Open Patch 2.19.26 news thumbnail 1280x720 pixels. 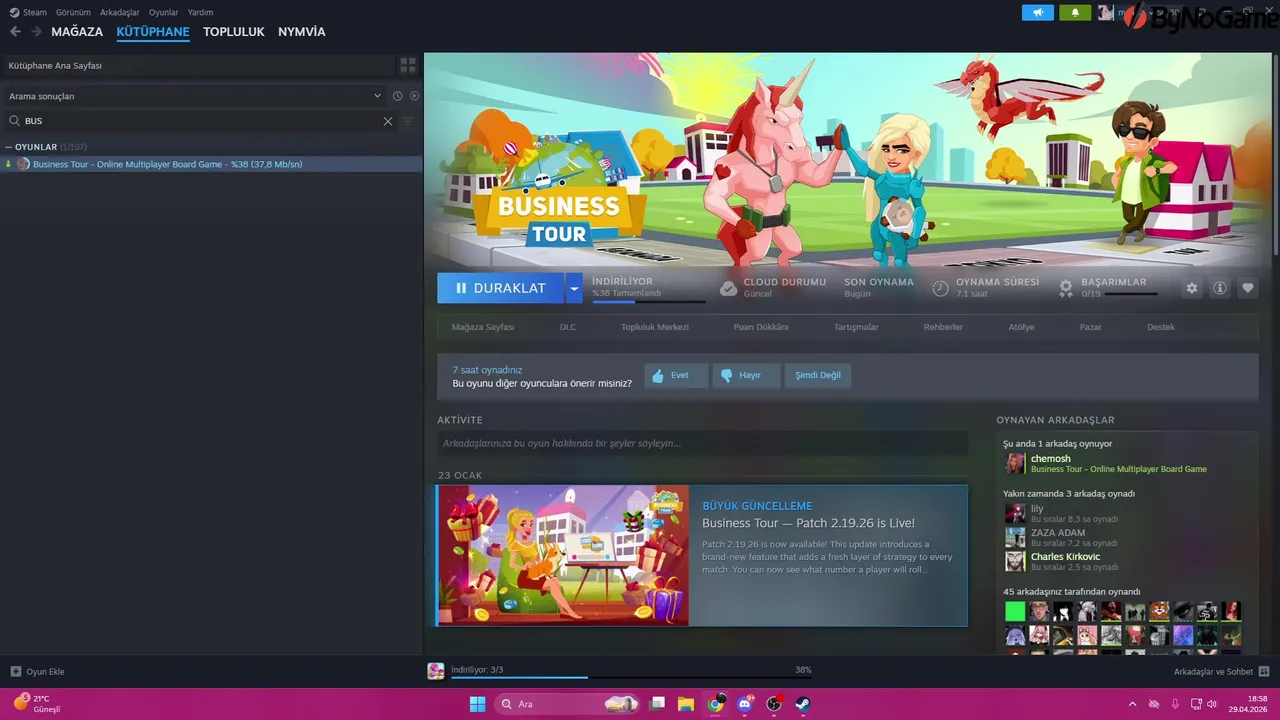click(563, 556)
